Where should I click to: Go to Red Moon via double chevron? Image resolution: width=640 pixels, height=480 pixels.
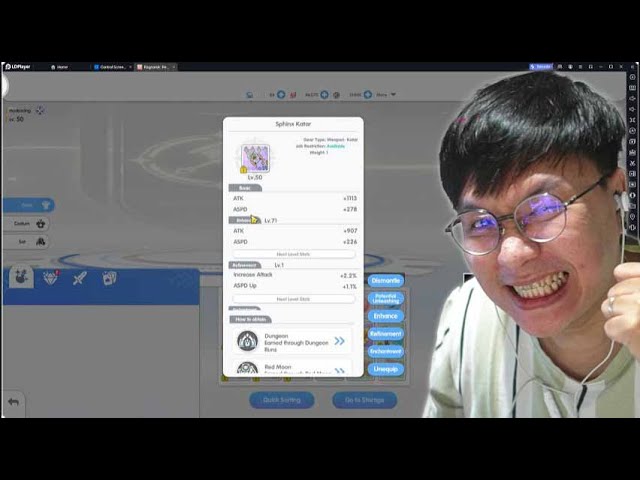pos(339,371)
